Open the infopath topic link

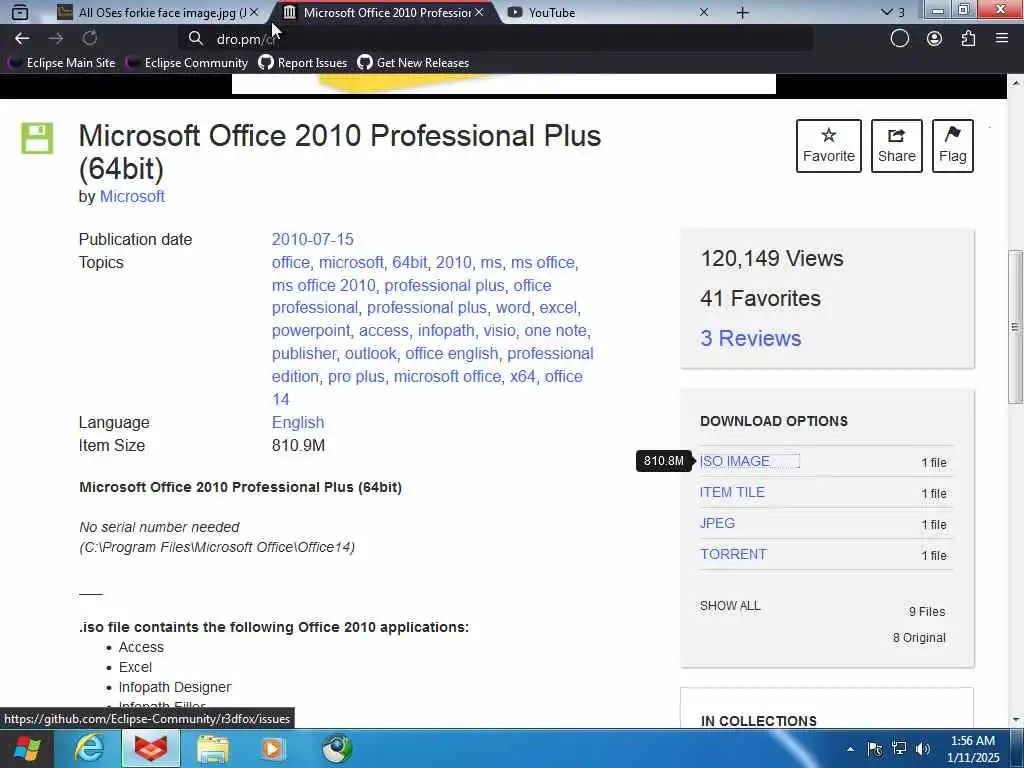(446, 330)
